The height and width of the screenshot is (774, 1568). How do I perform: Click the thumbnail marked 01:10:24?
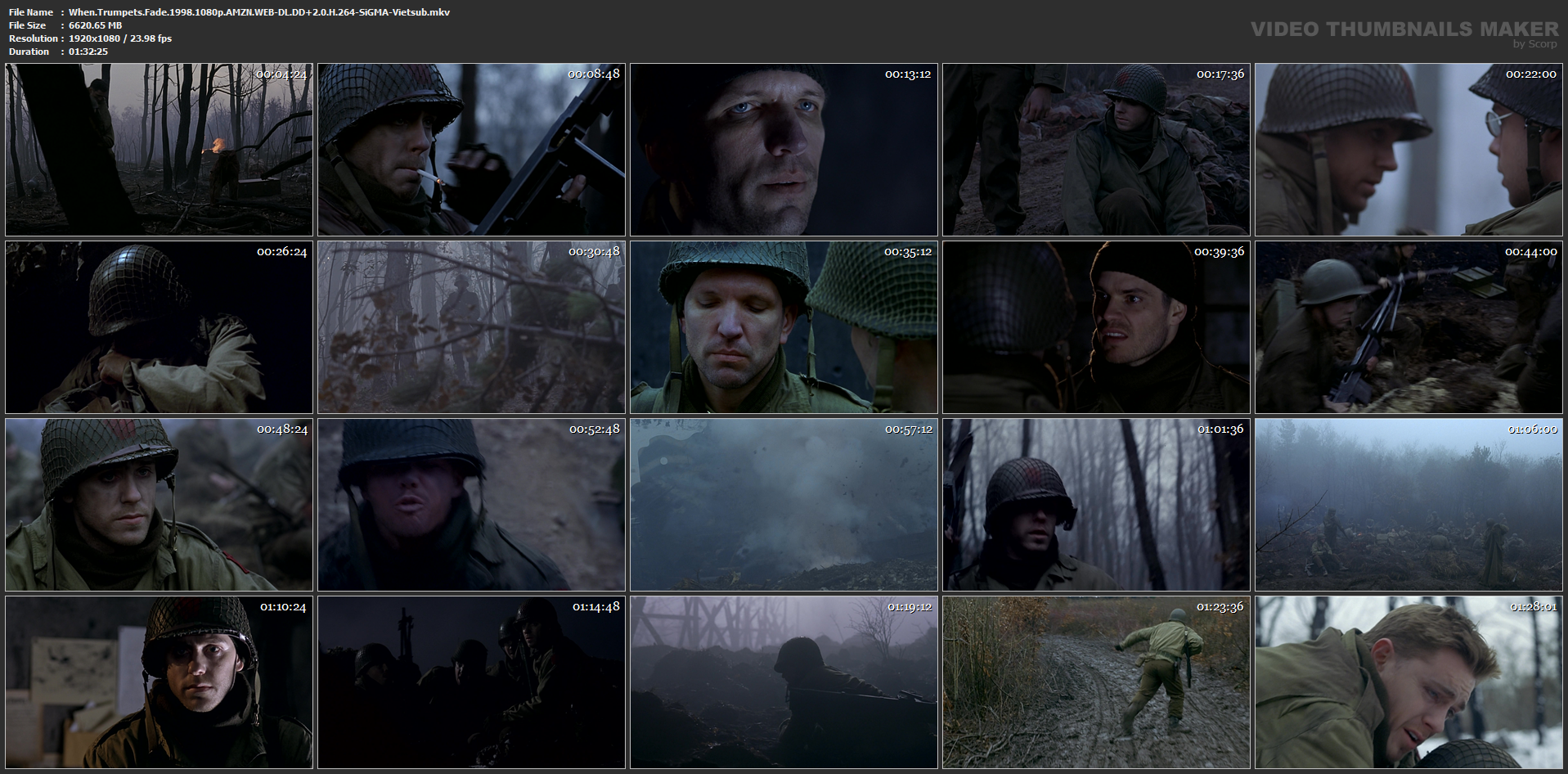[x=159, y=682]
